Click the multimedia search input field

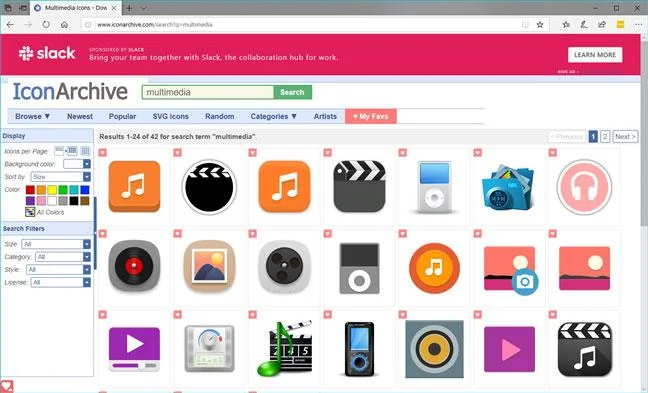coord(208,92)
